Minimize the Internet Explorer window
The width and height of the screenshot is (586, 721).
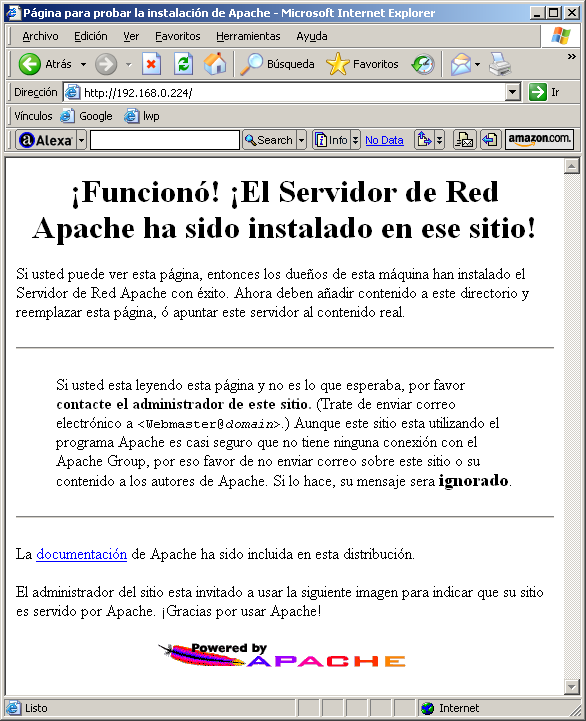(537, 12)
